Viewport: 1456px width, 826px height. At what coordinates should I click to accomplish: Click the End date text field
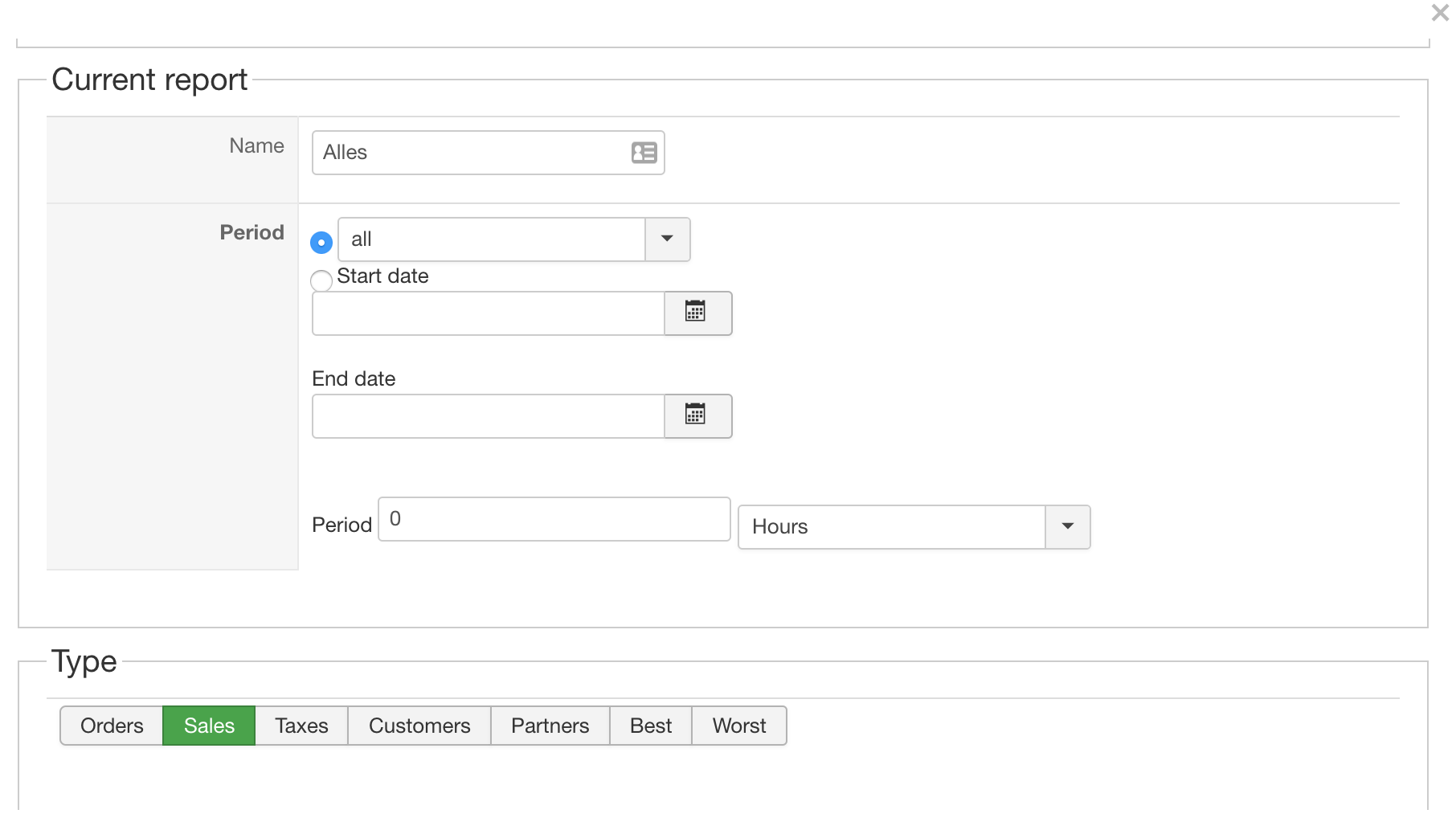(488, 416)
